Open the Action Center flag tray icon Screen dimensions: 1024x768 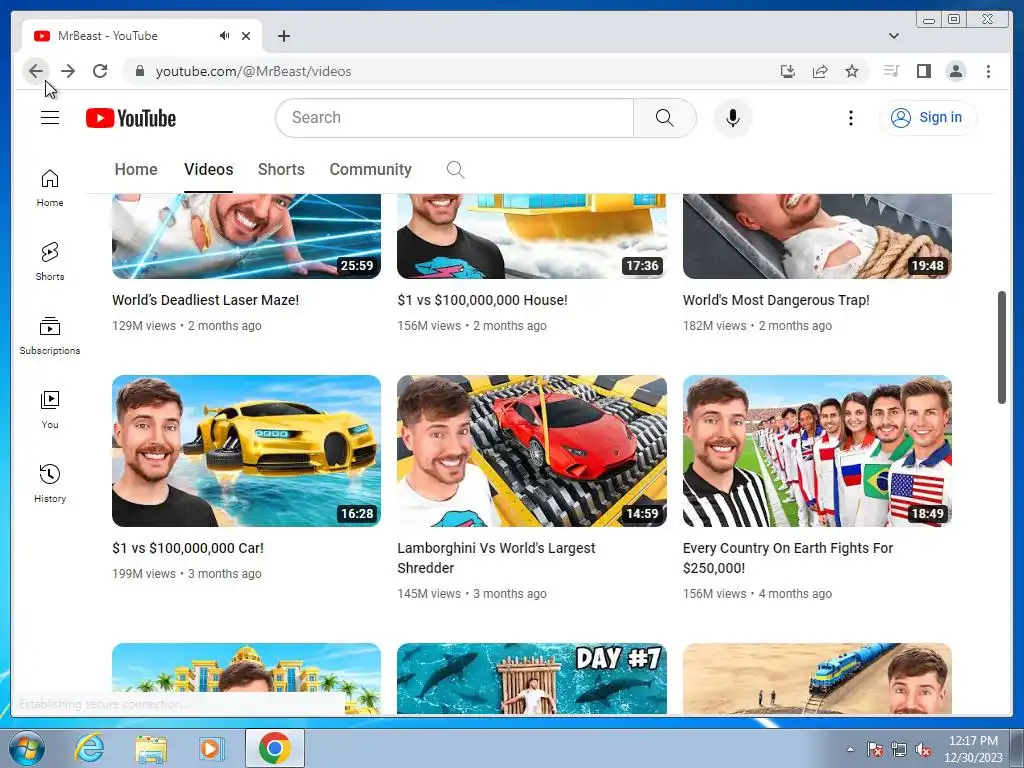pyautogui.click(x=874, y=749)
